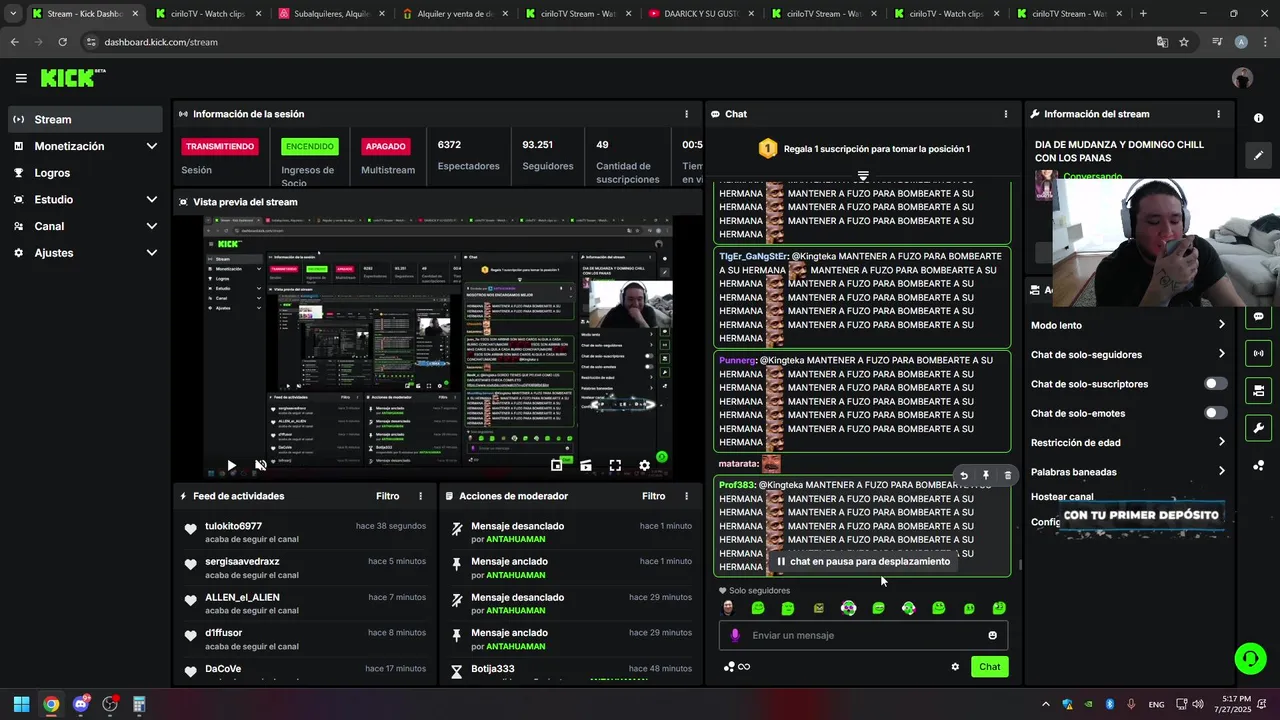Click Hostear canal option
Viewport: 1280px width, 720px height.
point(1062,497)
